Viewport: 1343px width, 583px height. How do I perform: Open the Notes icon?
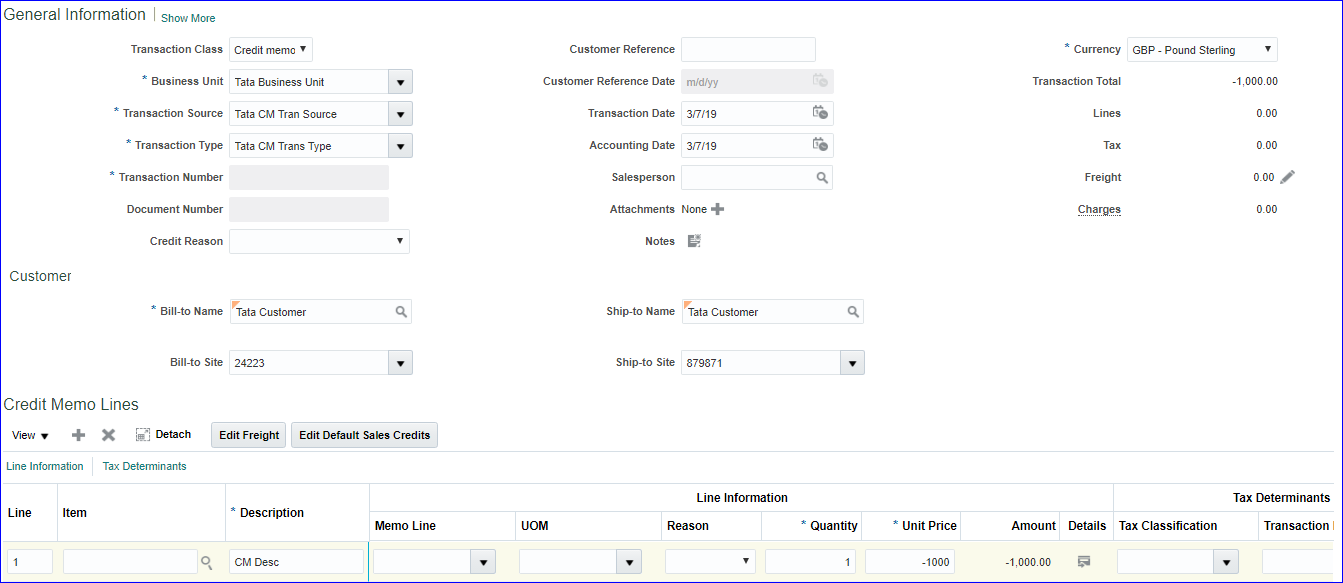[x=694, y=241]
